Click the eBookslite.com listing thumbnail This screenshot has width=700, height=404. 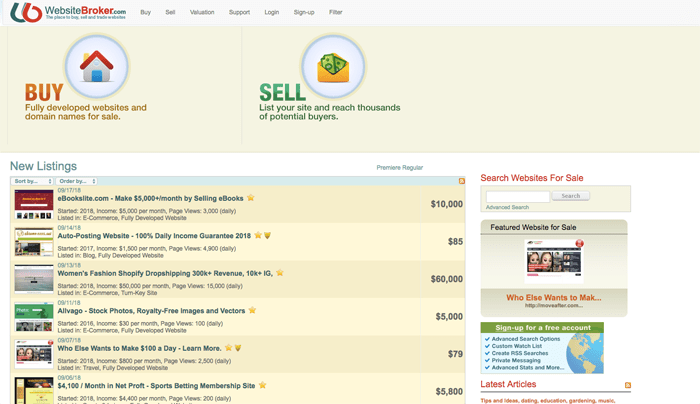(34, 204)
